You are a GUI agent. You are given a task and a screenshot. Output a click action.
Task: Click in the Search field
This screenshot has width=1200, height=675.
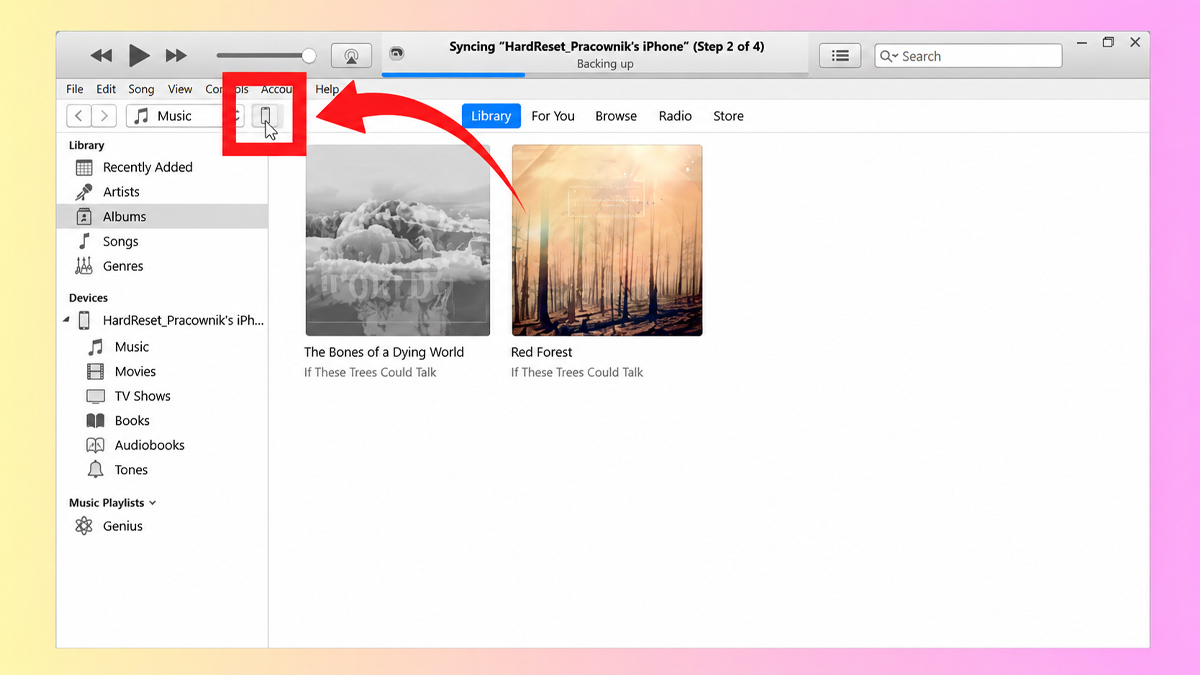tap(968, 56)
